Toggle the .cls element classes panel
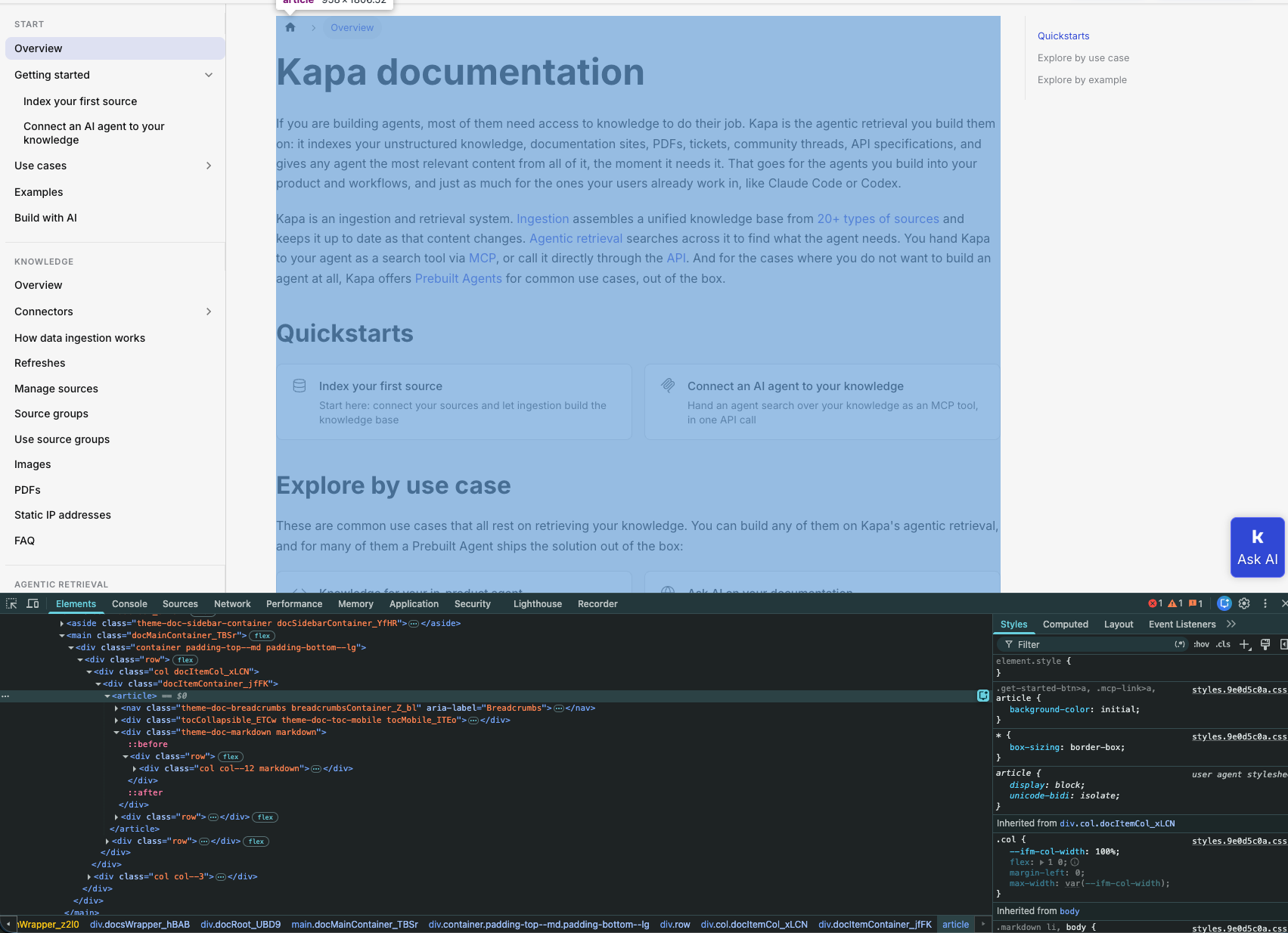1288x933 pixels. [x=1223, y=644]
